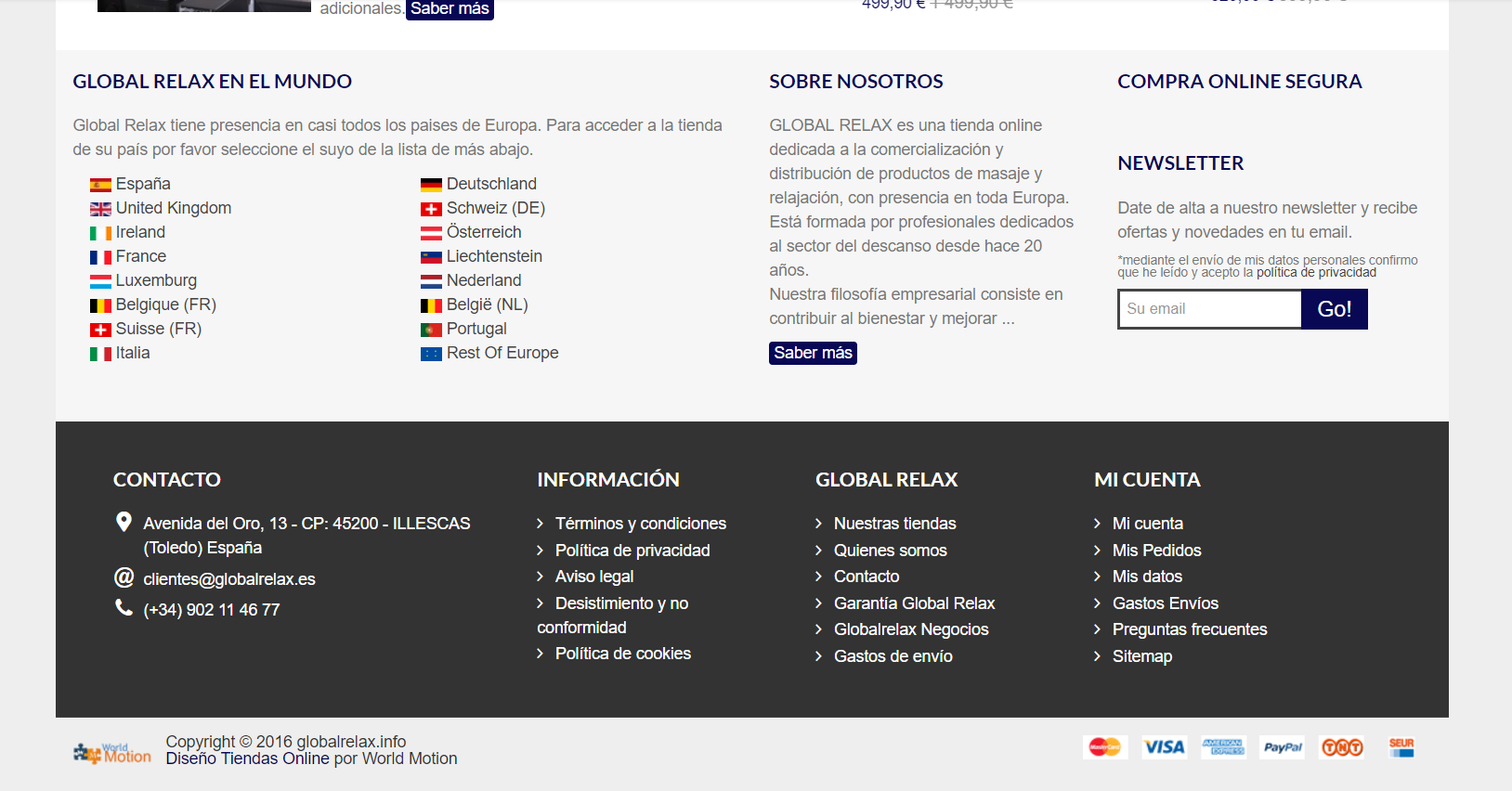Click the Österreich flag icon

click(x=431, y=233)
